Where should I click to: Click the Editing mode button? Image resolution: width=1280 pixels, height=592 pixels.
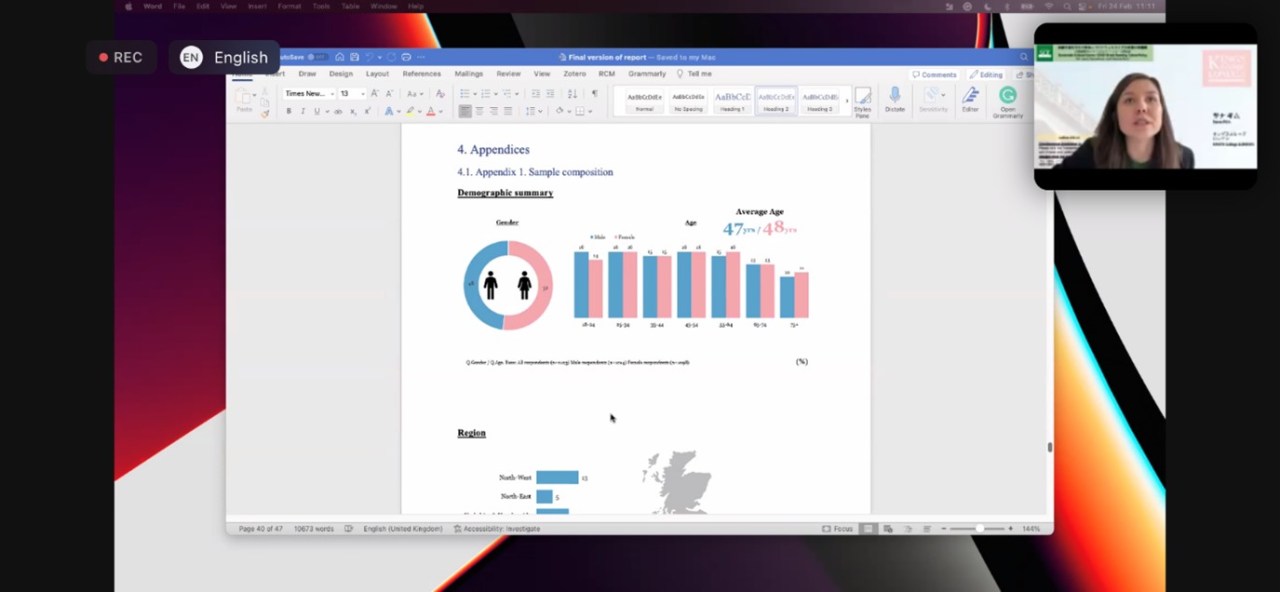pyautogui.click(x=986, y=75)
